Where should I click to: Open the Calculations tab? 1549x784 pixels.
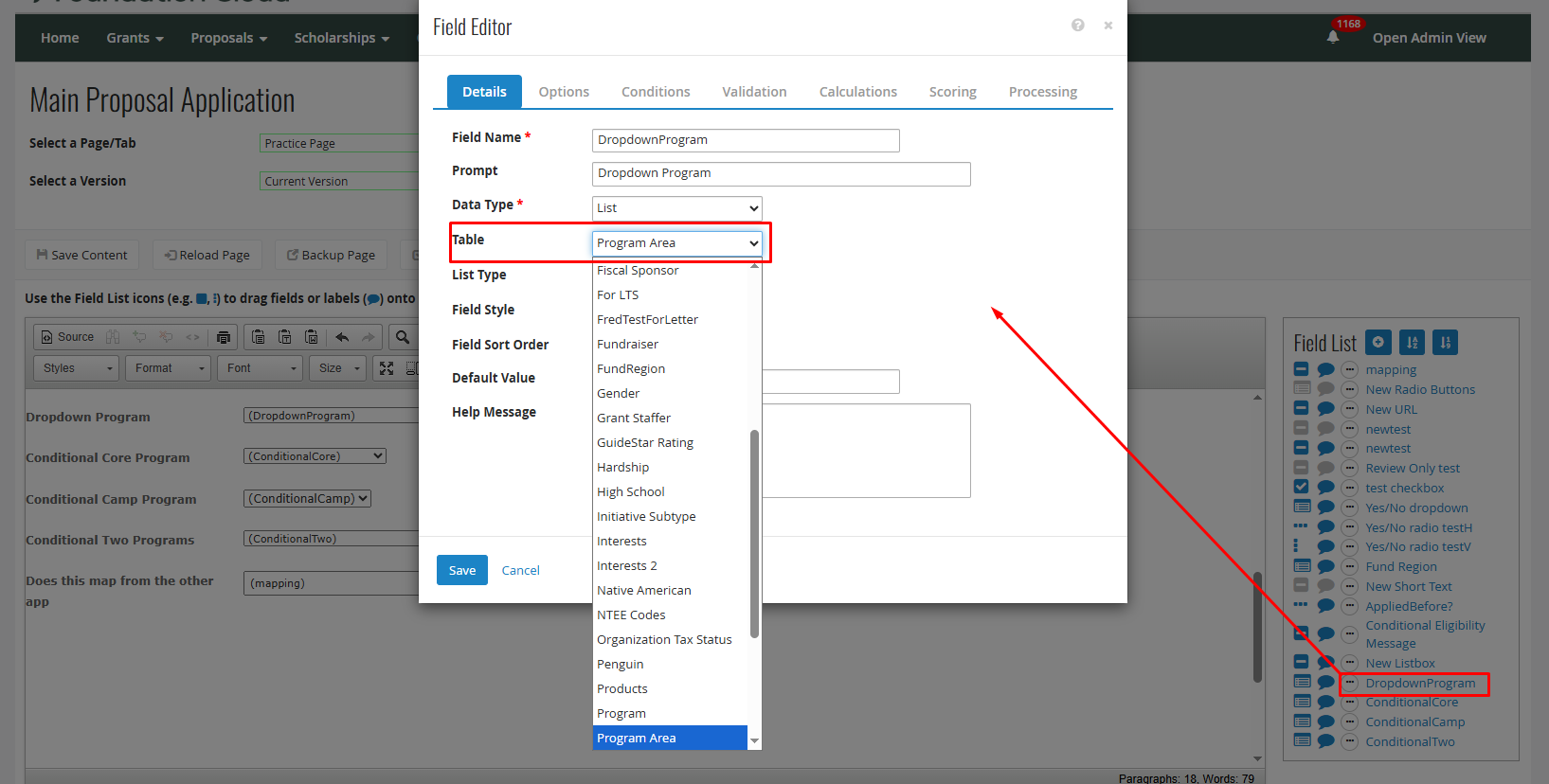(857, 92)
